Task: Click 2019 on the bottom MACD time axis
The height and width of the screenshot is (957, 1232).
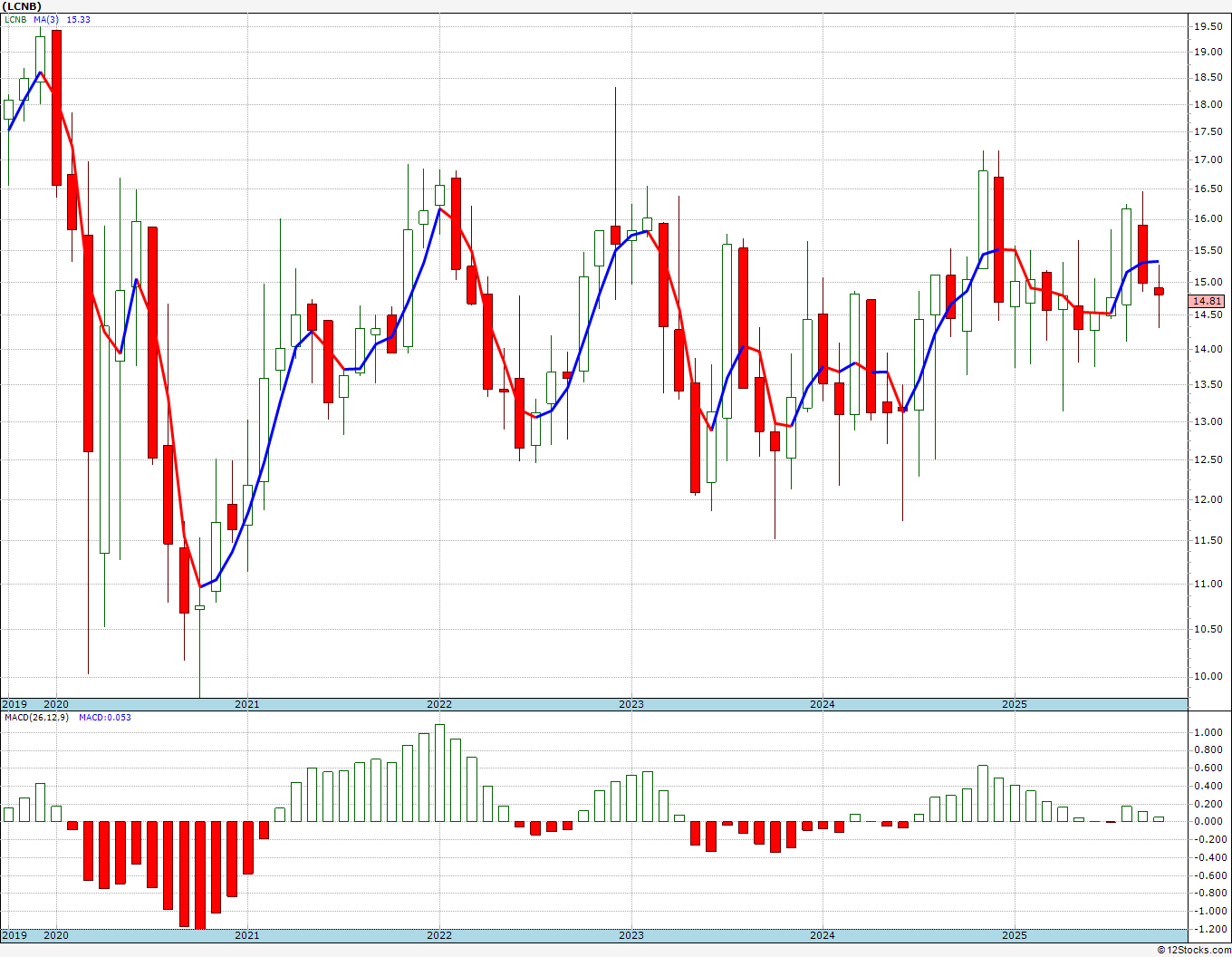Action: [14, 935]
